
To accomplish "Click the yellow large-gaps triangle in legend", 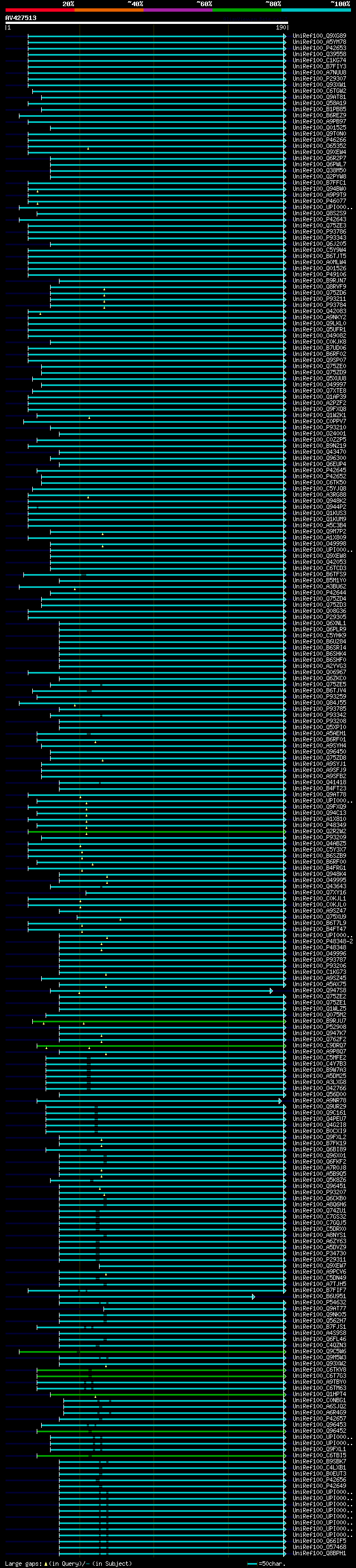I will (46, 1563).
